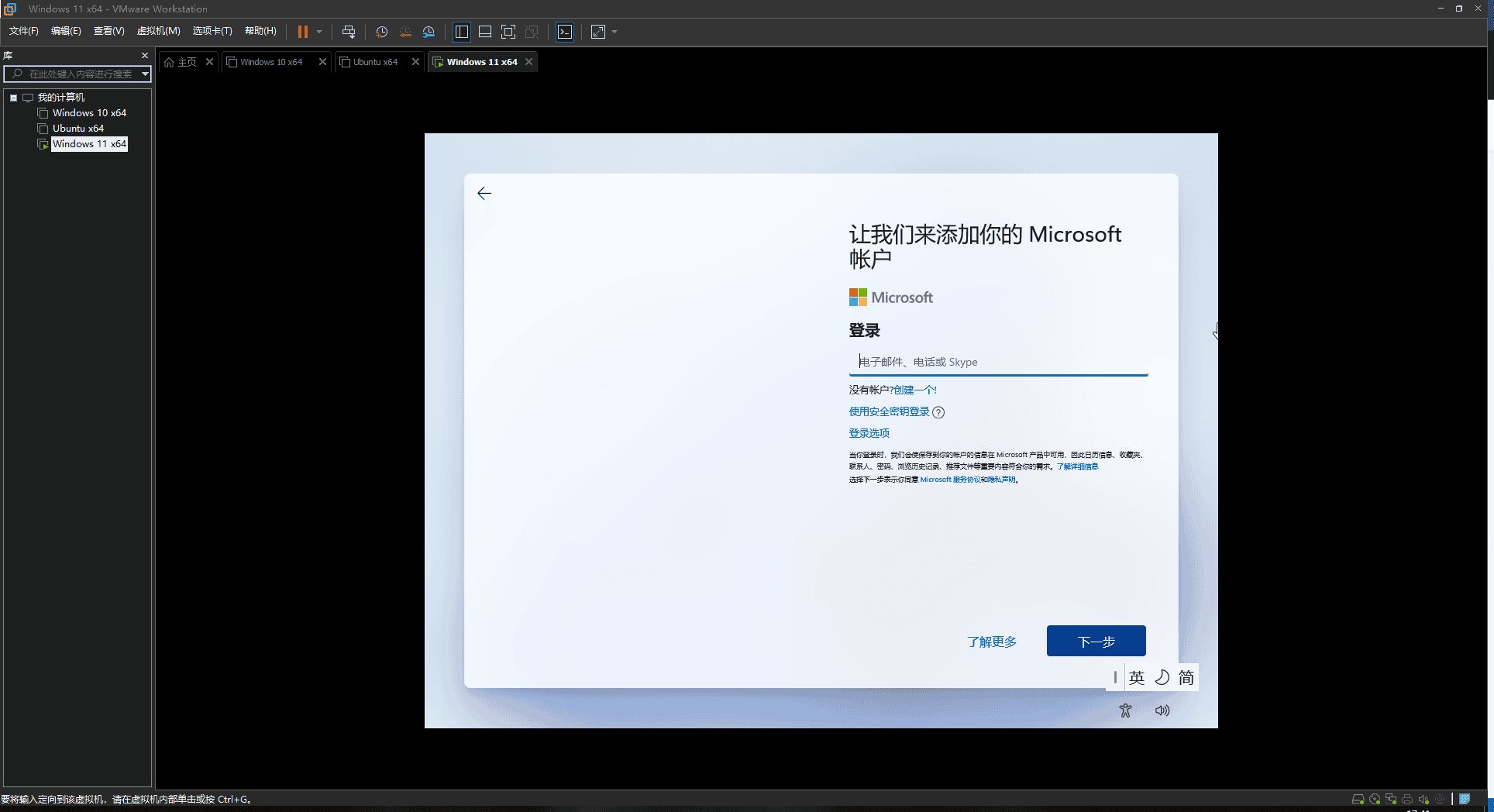Viewport: 1494px width, 812px height.
Task: Click the 创建一个 account link
Action: coord(915,391)
